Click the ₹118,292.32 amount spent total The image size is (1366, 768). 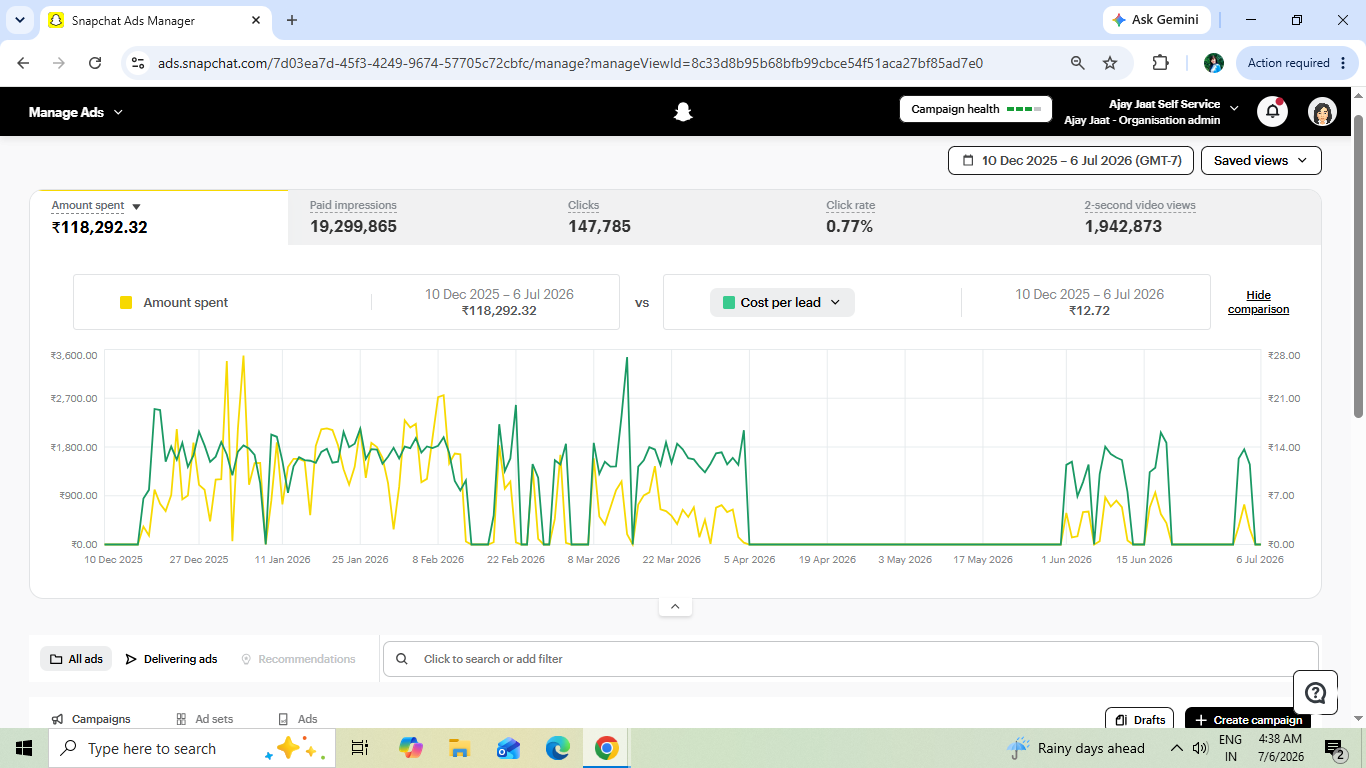(x=100, y=227)
